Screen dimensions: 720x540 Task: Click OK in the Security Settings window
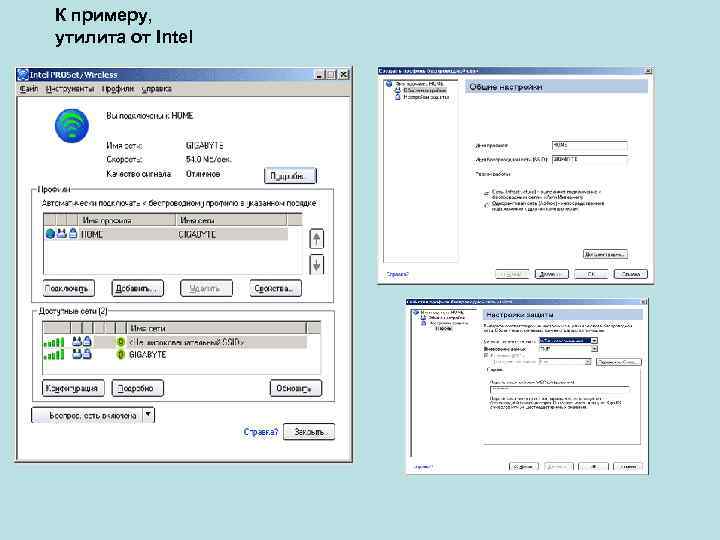tap(593, 467)
